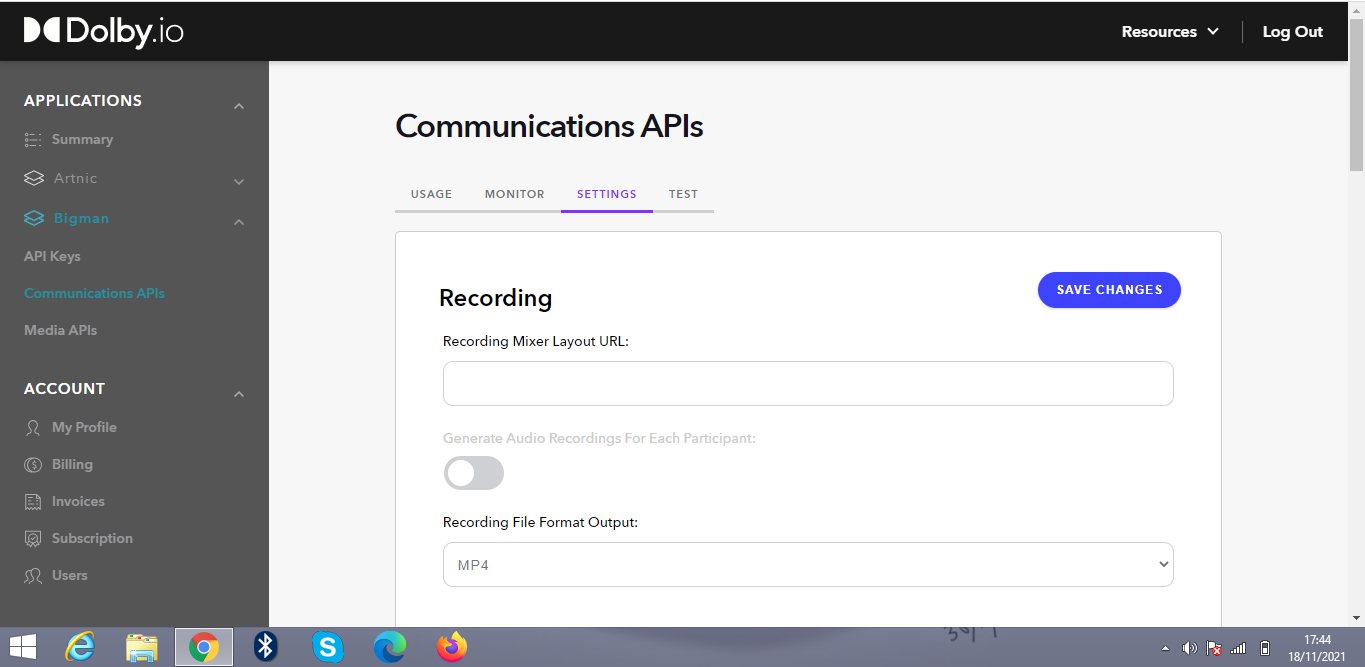Image resolution: width=1365 pixels, height=667 pixels.
Task: Click the Invoices icon in sidebar
Action: click(x=33, y=501)
